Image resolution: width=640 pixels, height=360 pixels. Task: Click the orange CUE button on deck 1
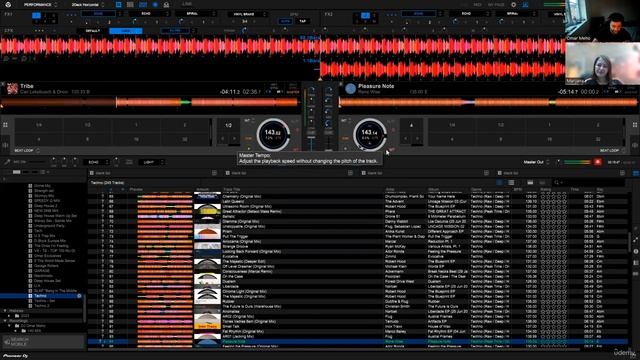coord(249,138)
